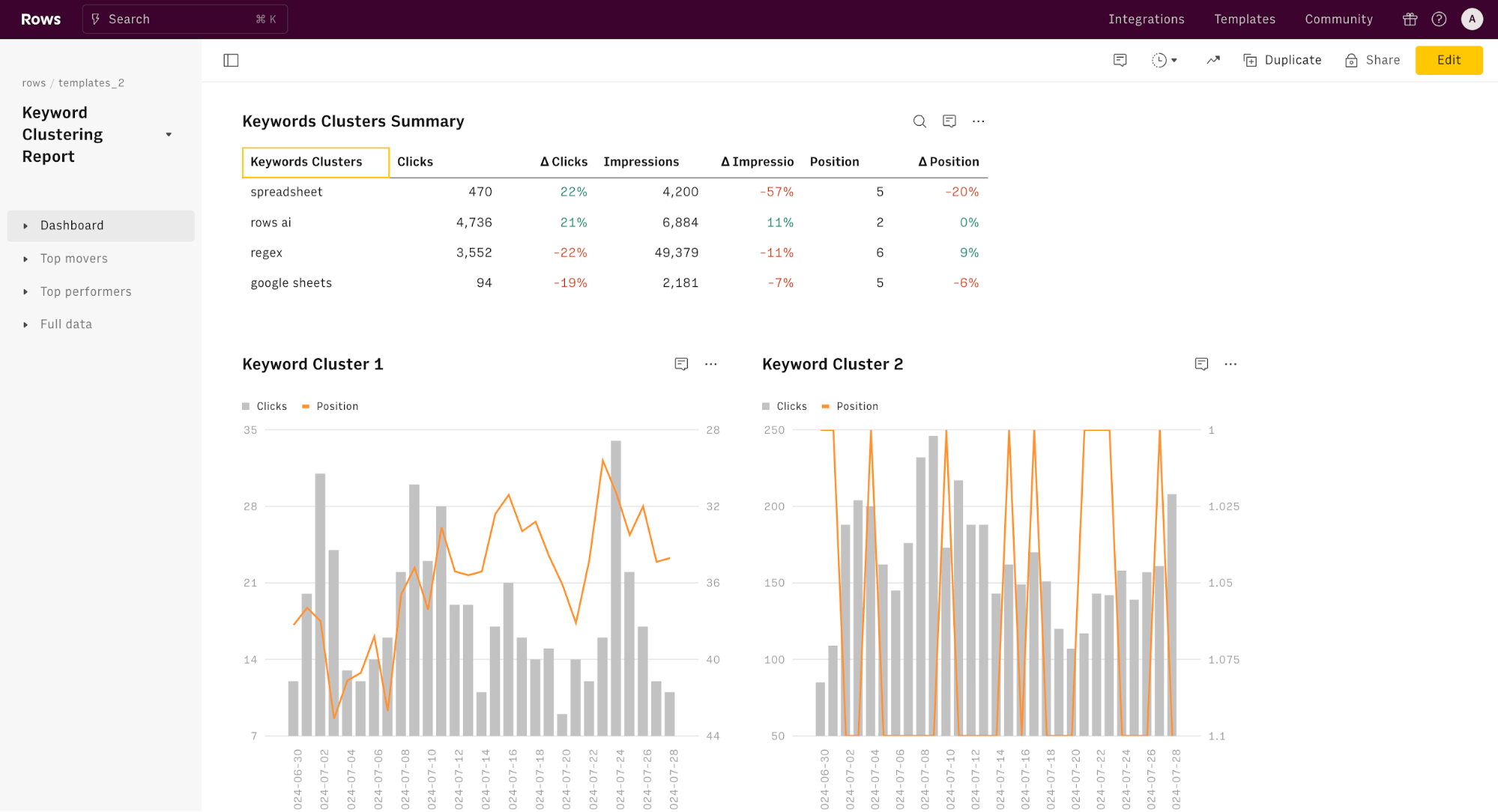Open comments panel in the toolbar
Viewport: 1498px width, 812px height.
1120,60
